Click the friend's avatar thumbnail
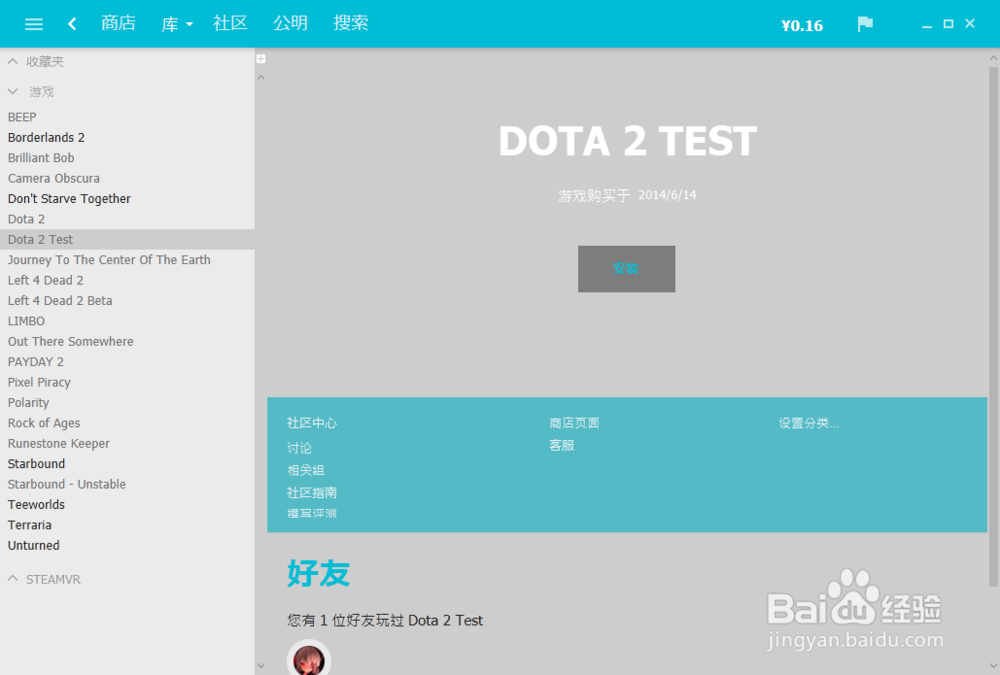Viewport: 1000px width, 675px height. tap(308, 657)
